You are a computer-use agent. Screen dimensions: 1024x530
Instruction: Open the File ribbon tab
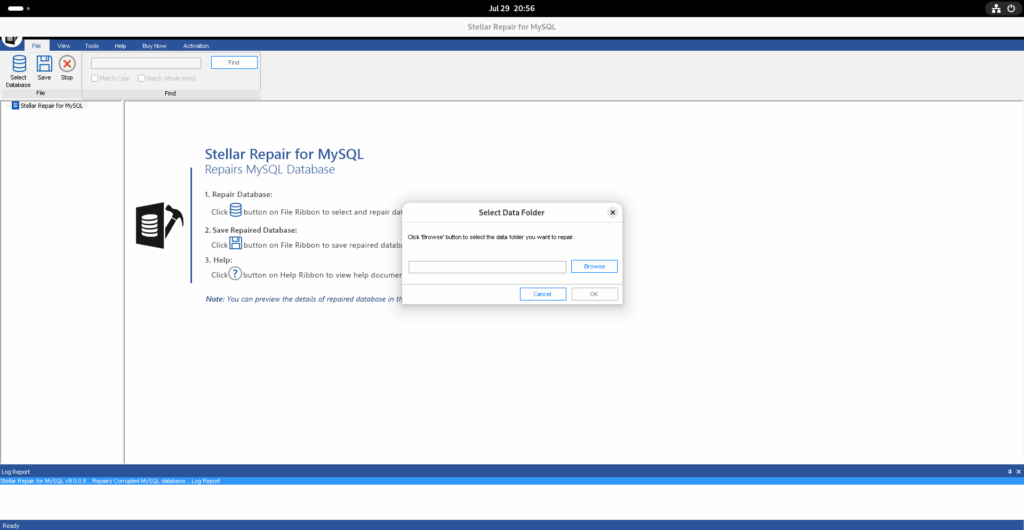[37, 46]
